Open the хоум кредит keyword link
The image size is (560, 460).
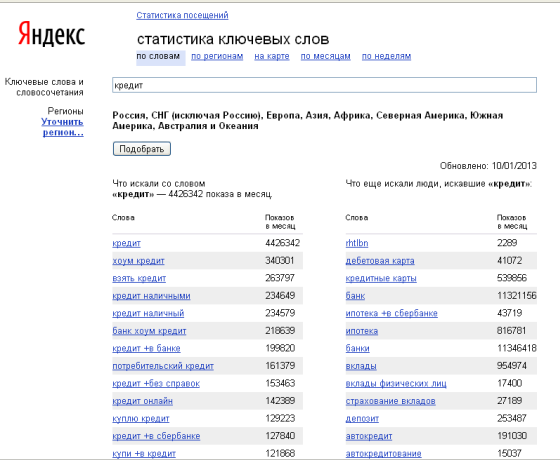pyautogui.click(x=138, y=261)
